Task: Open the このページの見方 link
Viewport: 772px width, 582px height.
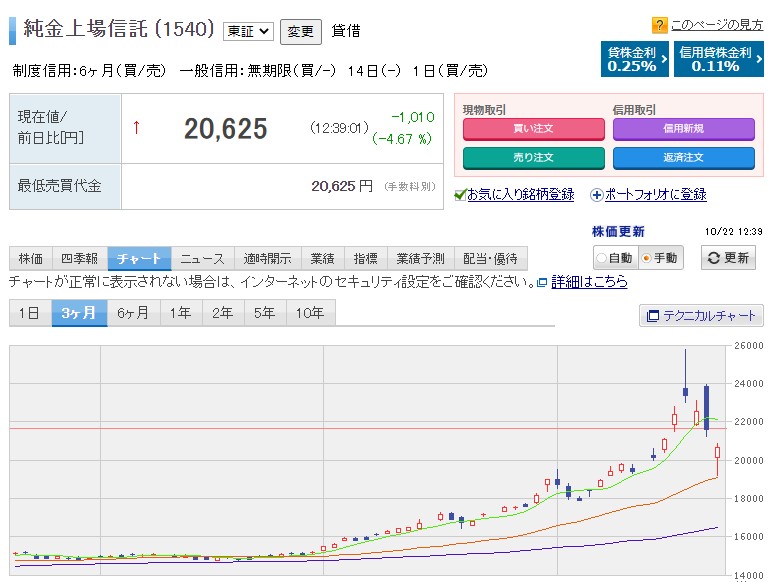Action: 717,25
